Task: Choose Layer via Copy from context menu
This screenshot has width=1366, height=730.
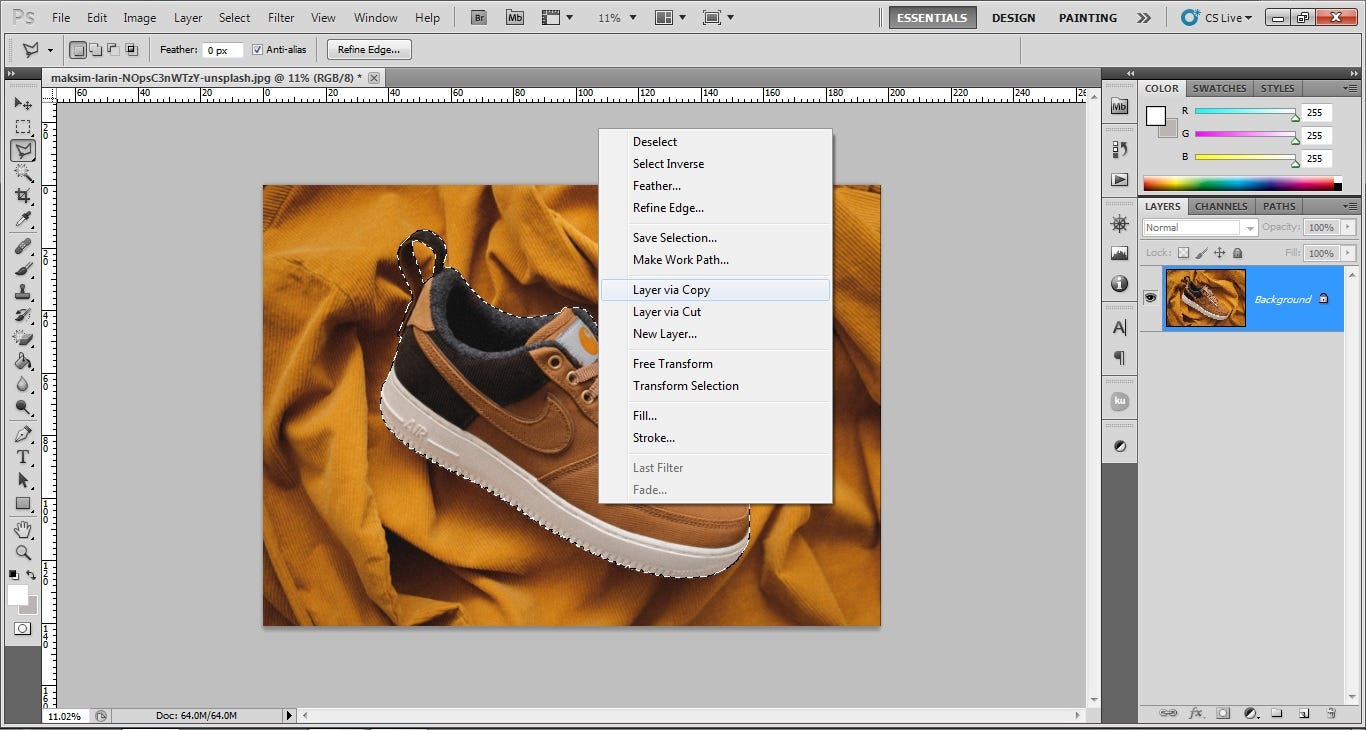Action: point(673,289)
